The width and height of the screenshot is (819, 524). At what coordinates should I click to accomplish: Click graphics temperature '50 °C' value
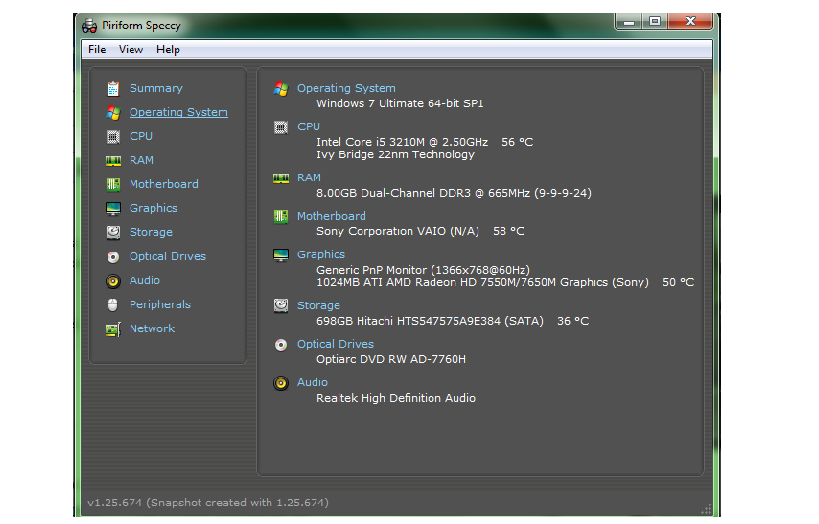click(678, 283)
